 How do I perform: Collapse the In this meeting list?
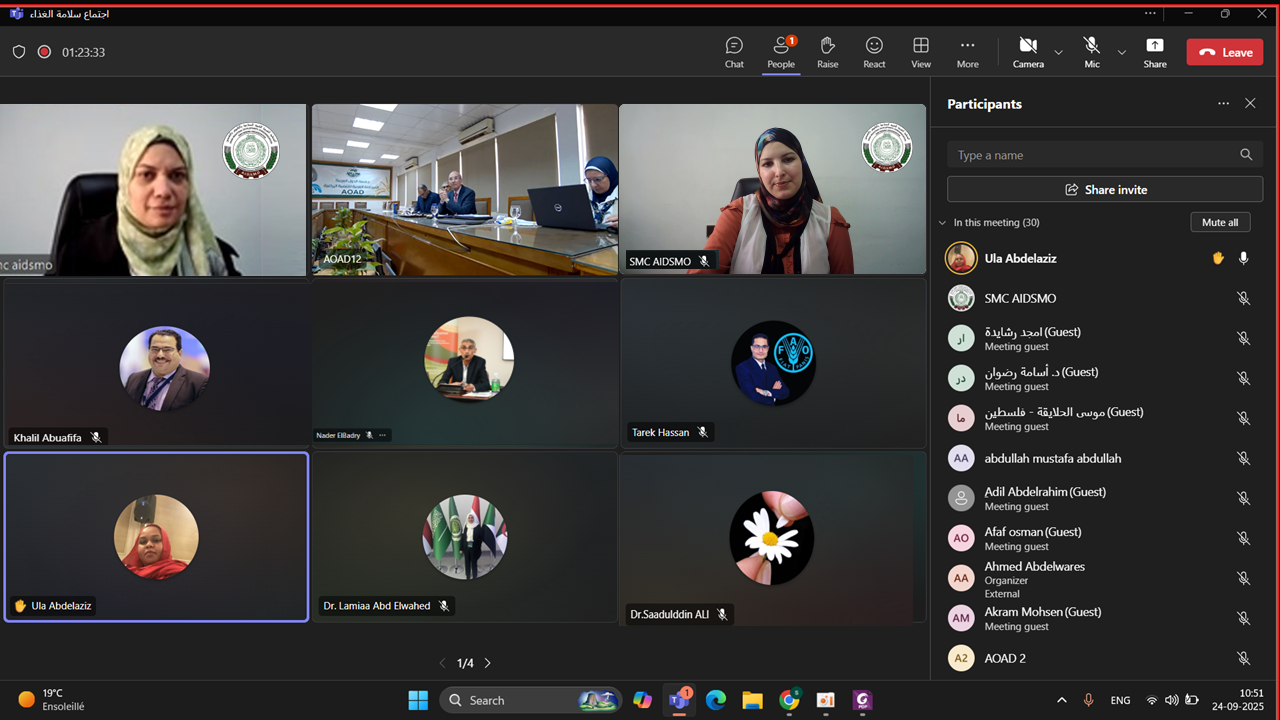tap(942, 223)
